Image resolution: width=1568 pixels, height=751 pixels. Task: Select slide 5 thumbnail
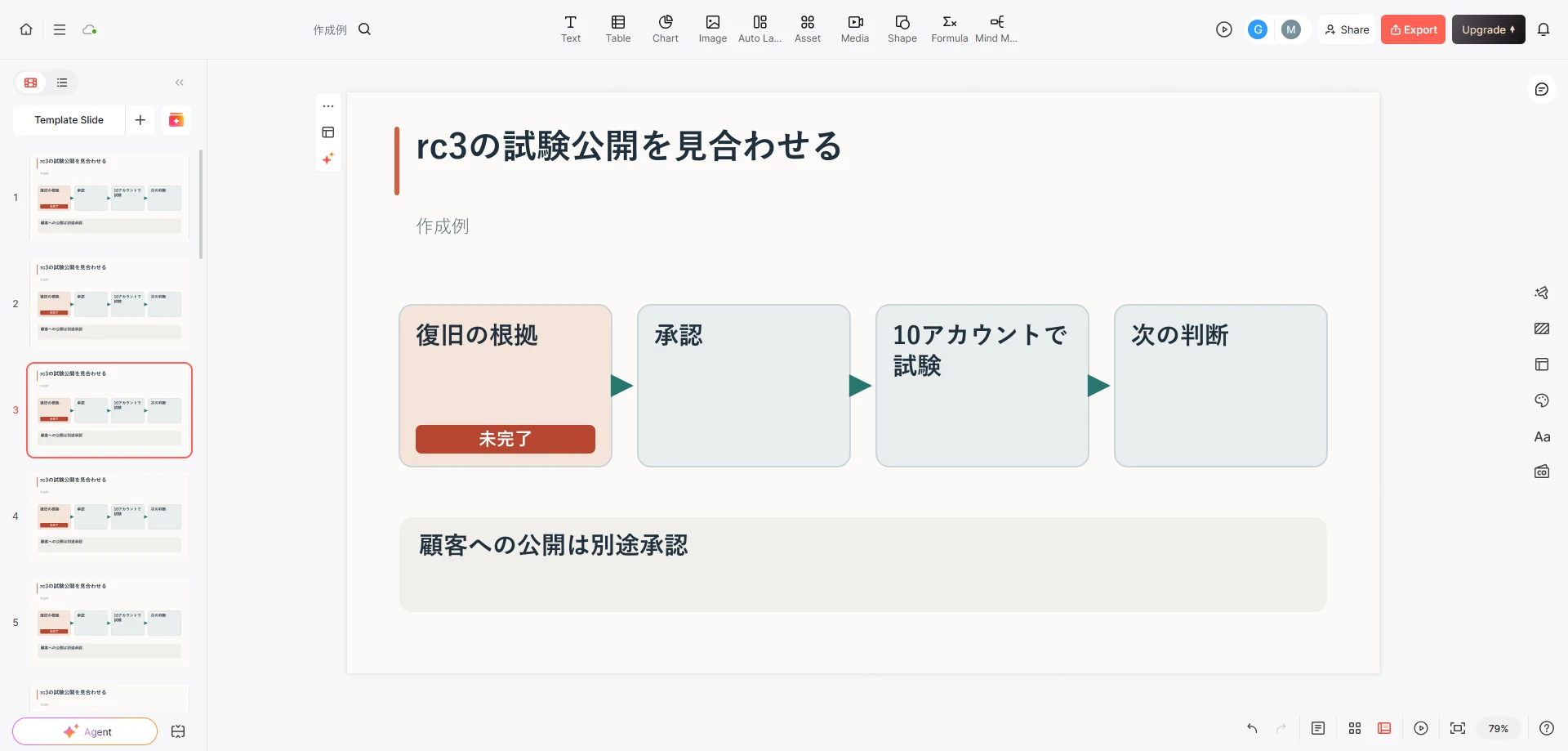(x=109, y=623)
